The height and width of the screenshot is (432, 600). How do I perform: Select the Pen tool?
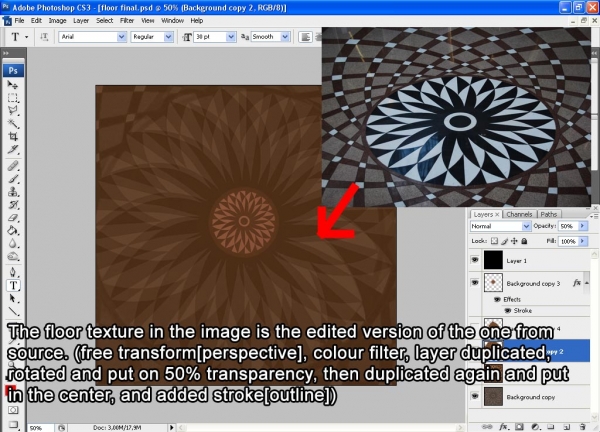pos(13,272)
